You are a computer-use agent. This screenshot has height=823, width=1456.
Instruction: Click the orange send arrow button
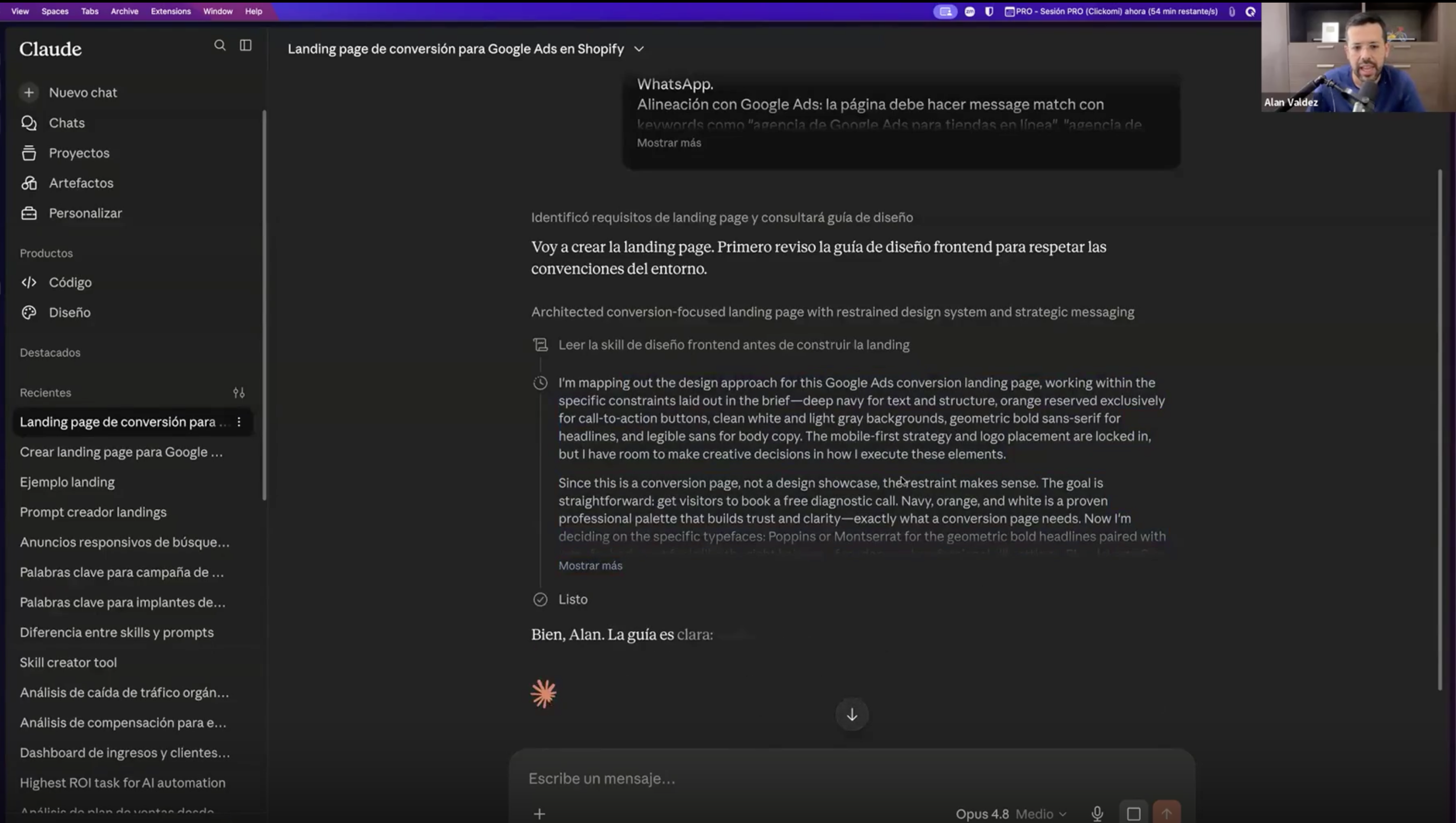(1167, 813)
